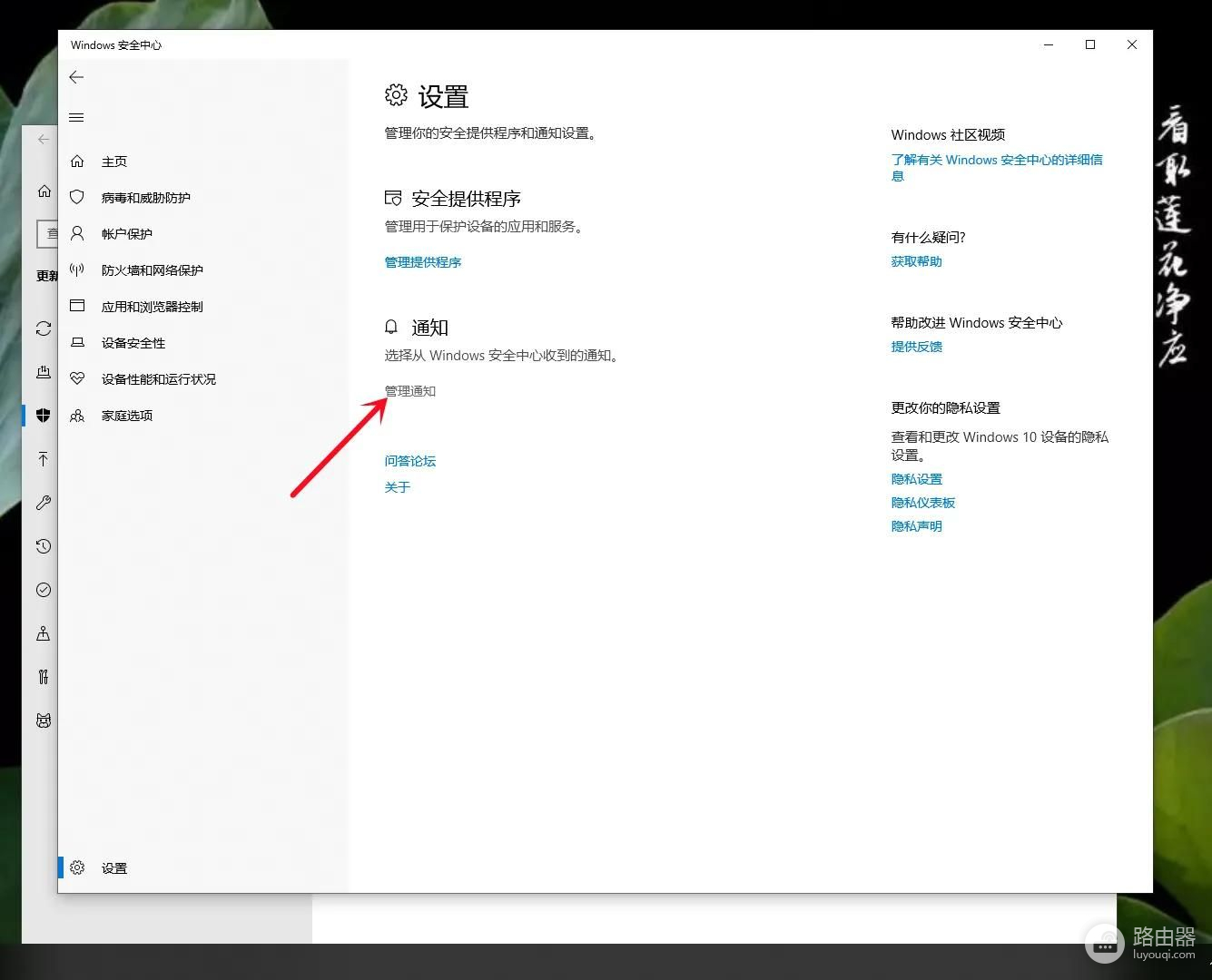The width and height of the screenshot is (1212, 980).
Task: Click the Windows 社区视频 heading
Action: [x=948, y=134]
